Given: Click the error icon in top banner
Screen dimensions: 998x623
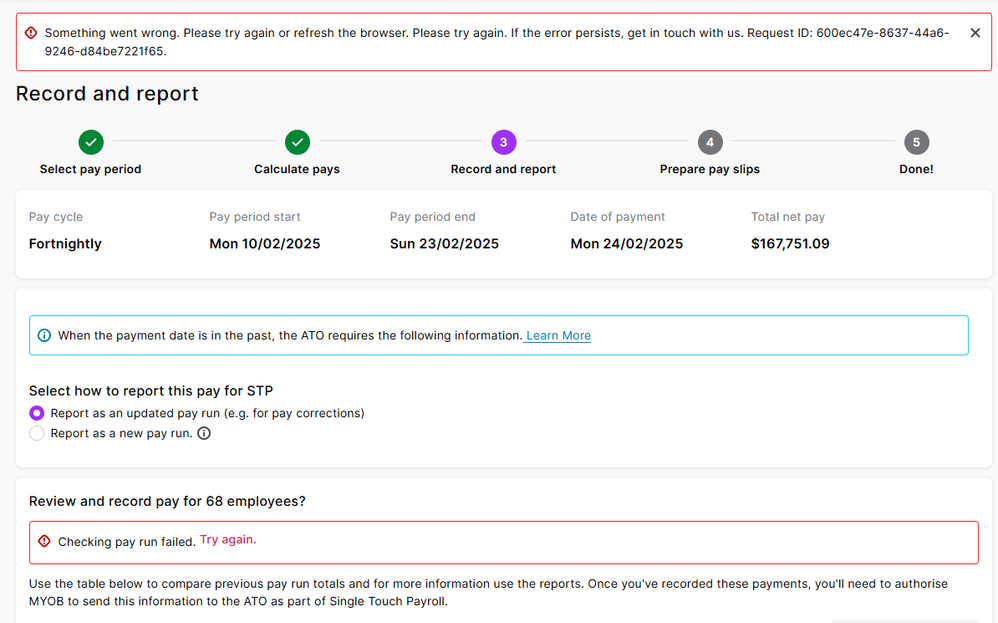Looking at the screenshot, I should [31, 33].
